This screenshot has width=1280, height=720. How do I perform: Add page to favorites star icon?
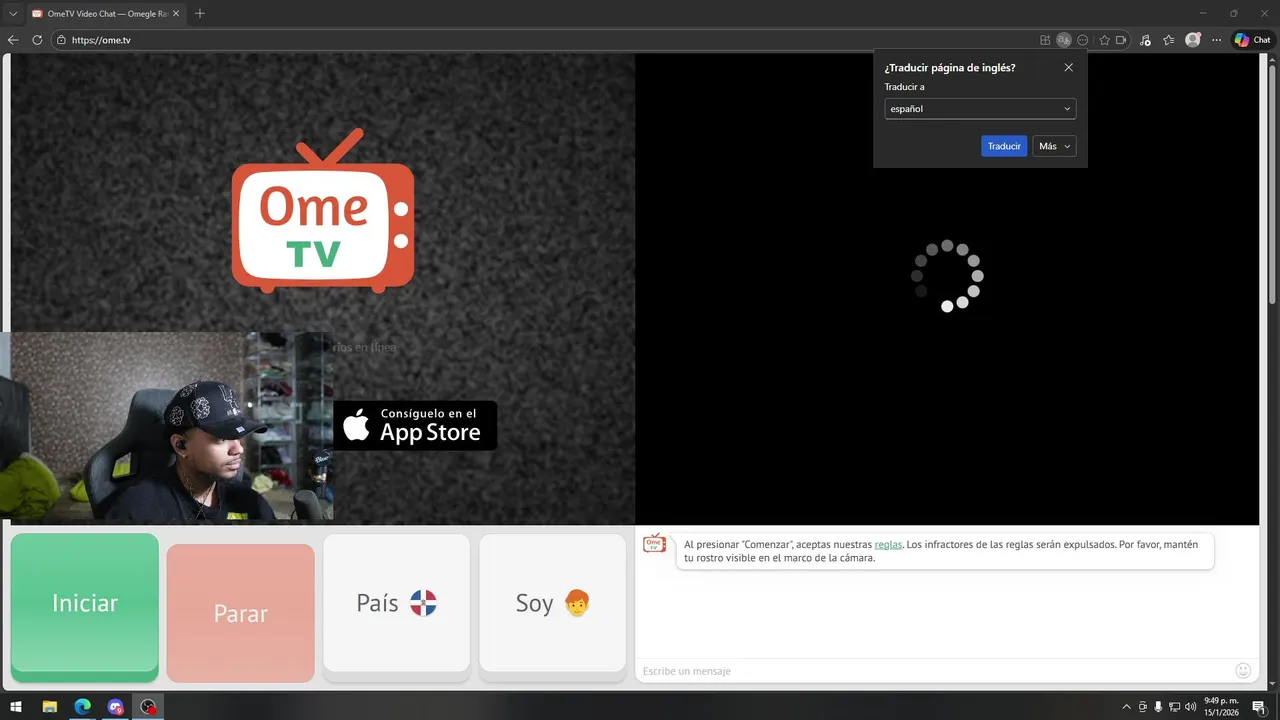coord(1105,40)
